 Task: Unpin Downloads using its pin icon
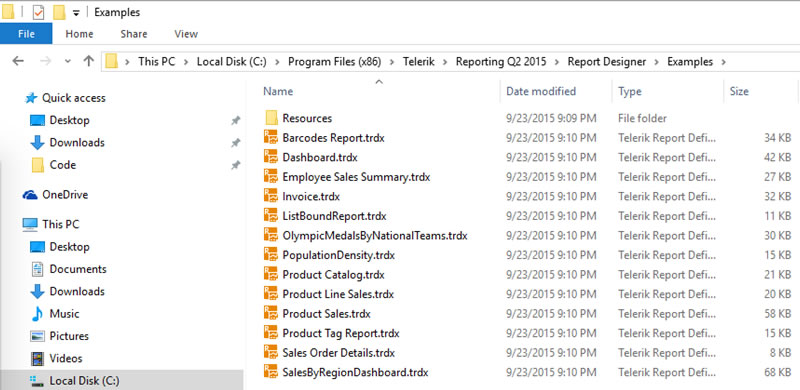235,143
